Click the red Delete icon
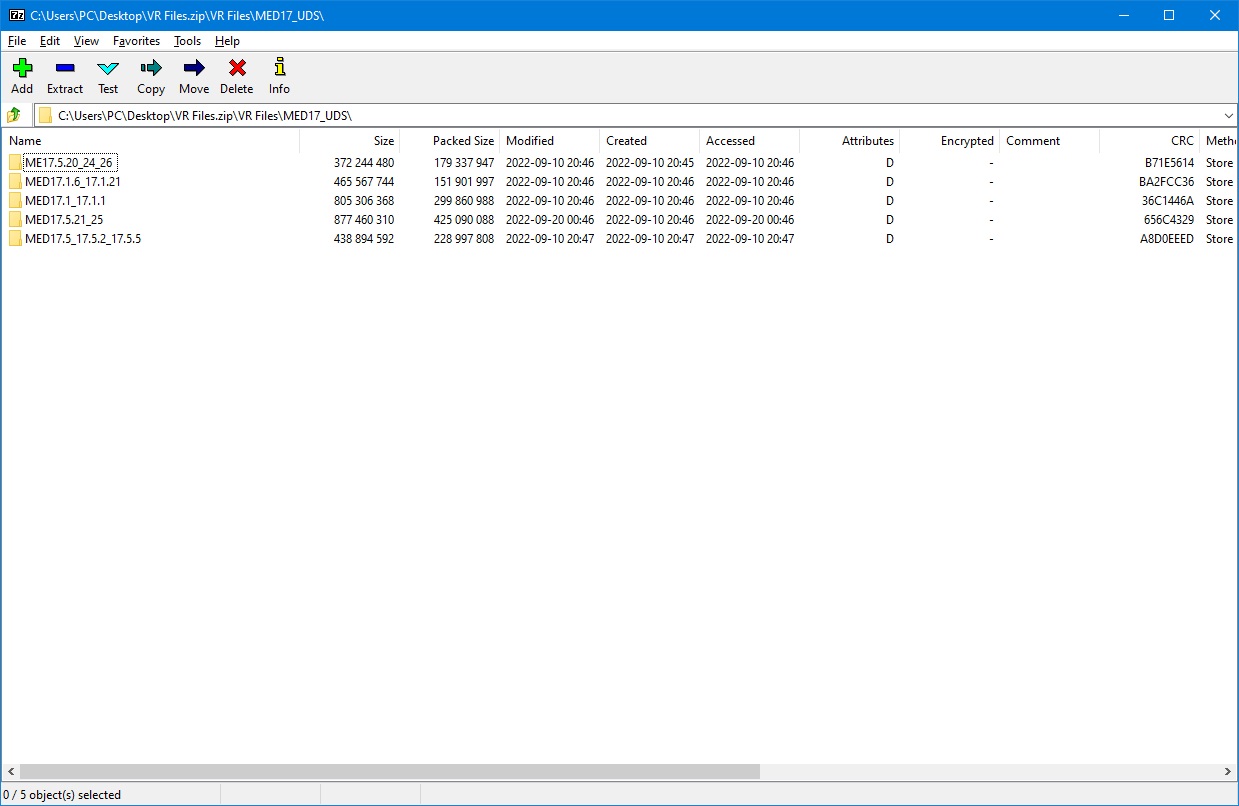The image size is (1239, 806). pyautogui.click(x=237, y=68)
